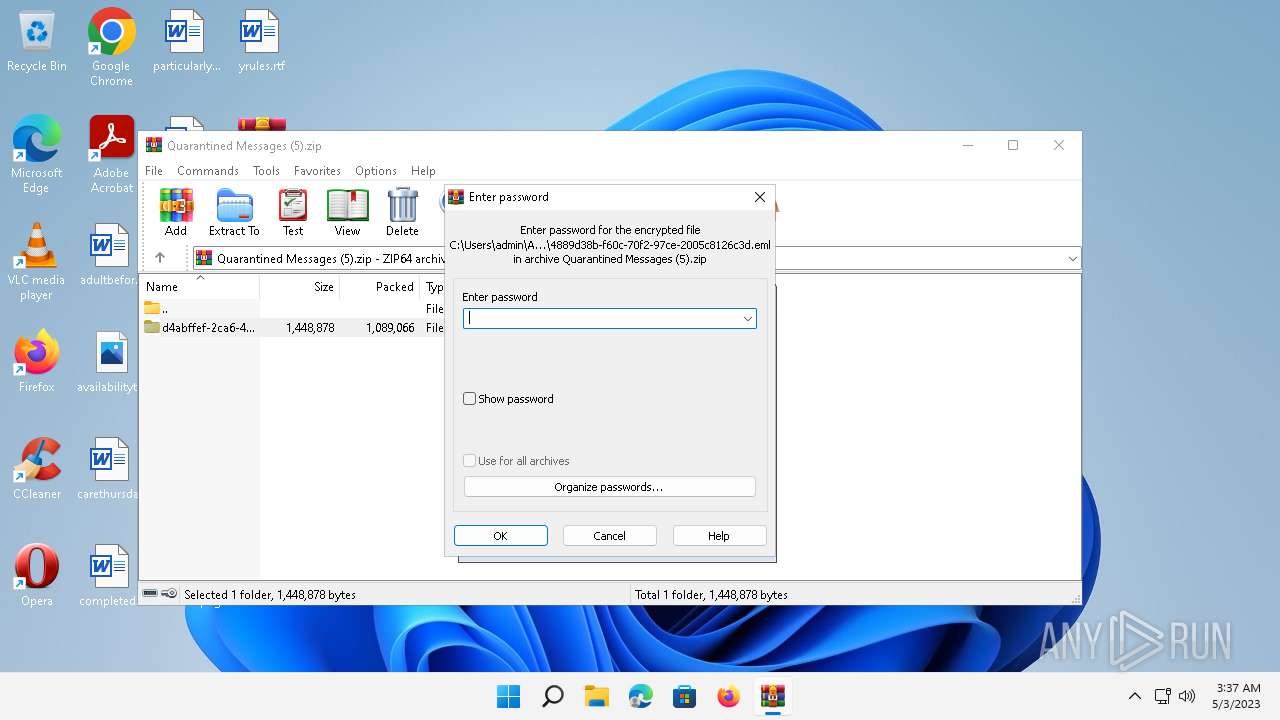Select the Adobe Acrobat desktop shortcut
Viewport: 1280px width, 720px height.
click(x=112, y=155)
